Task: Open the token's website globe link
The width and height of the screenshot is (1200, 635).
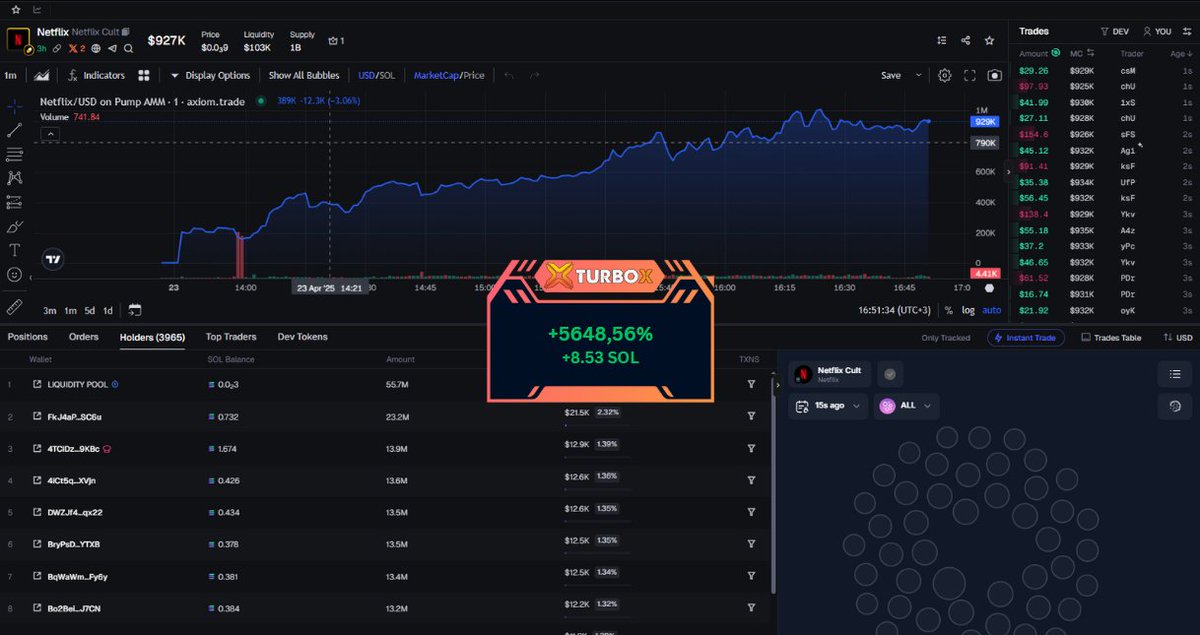Action: 95,48
